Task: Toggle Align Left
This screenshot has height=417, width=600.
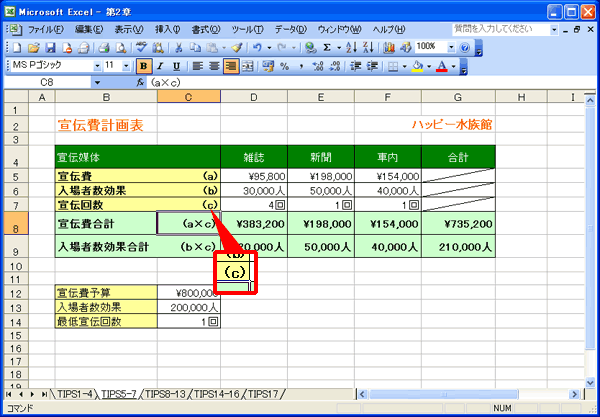Action: (197, 67)
